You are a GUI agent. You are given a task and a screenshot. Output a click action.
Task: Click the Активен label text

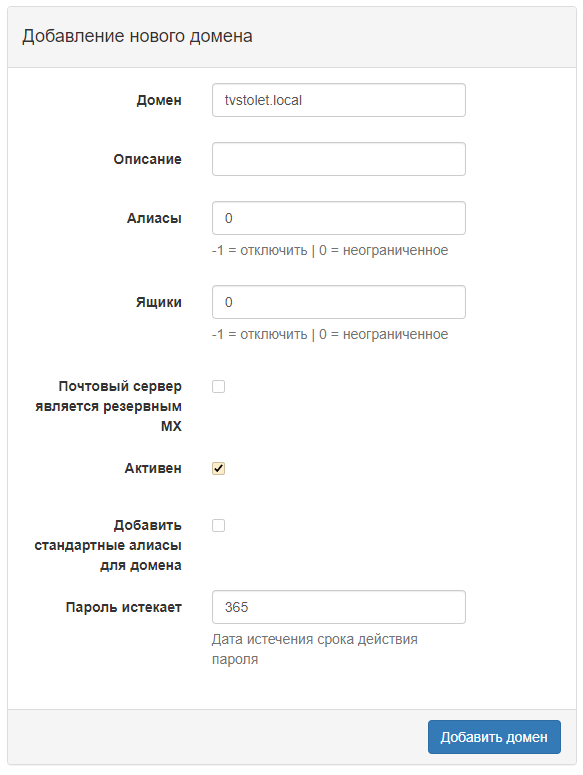[153, 468]
